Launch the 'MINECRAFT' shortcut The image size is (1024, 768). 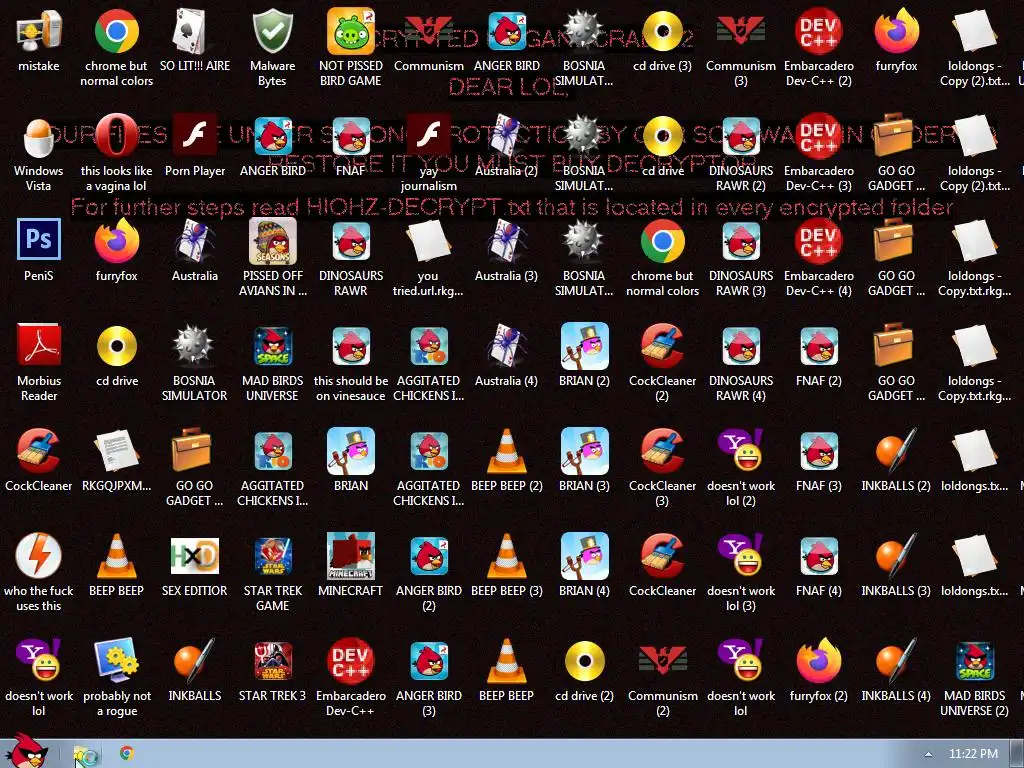[351, 555]
